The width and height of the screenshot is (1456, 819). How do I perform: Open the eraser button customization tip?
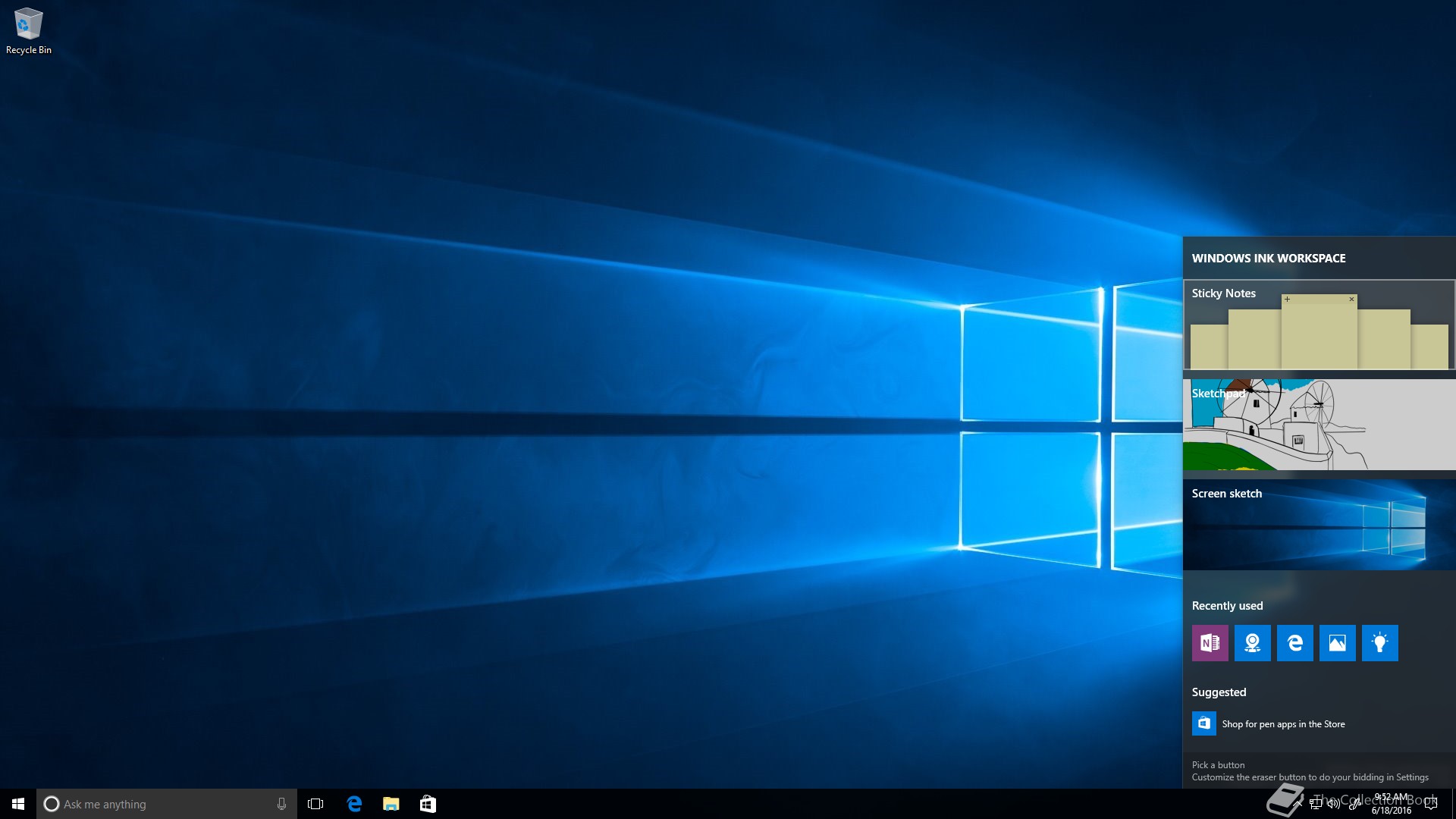click(x=1310, y=771)
